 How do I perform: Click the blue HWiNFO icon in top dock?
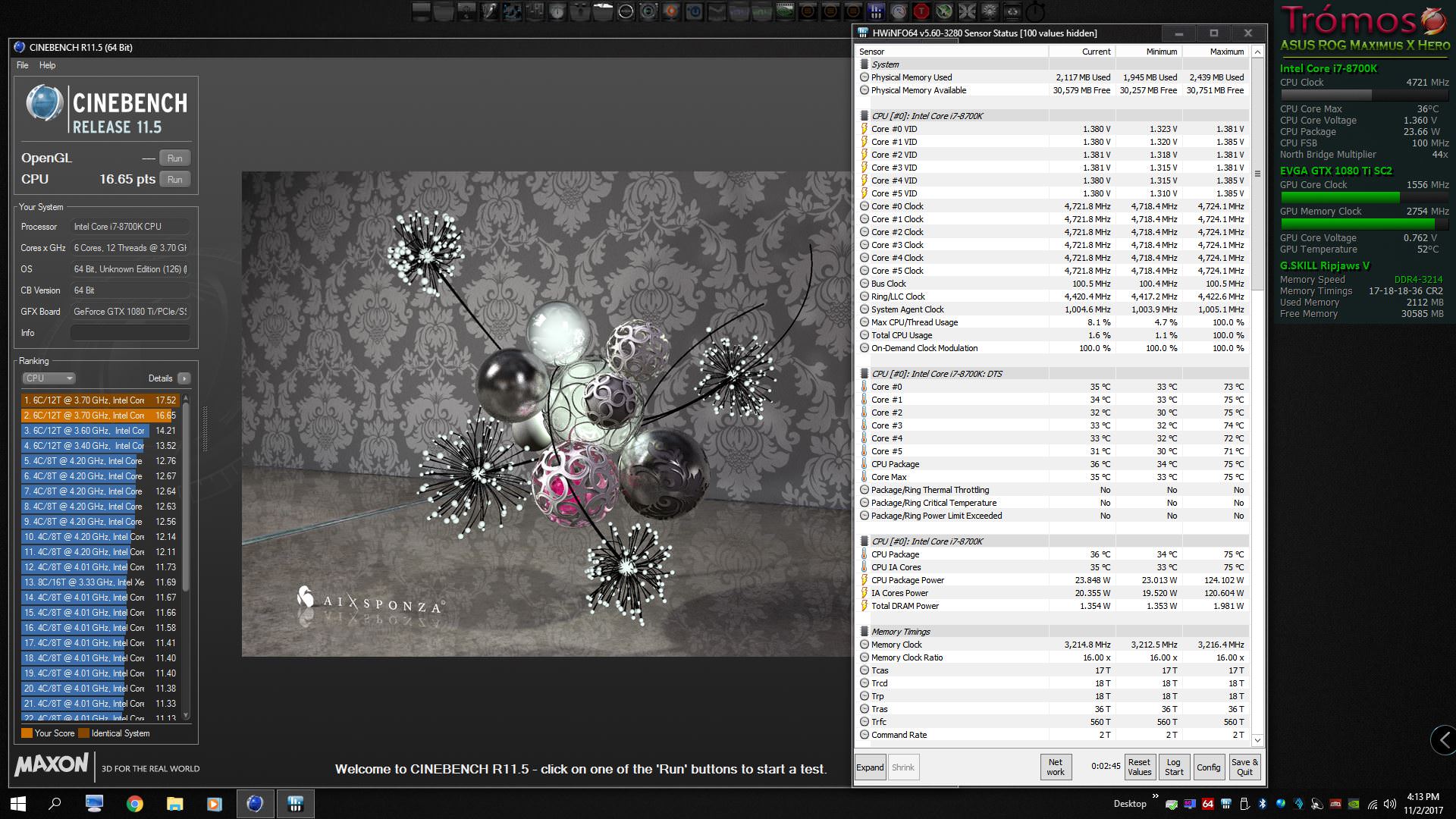tap(876, 11)
